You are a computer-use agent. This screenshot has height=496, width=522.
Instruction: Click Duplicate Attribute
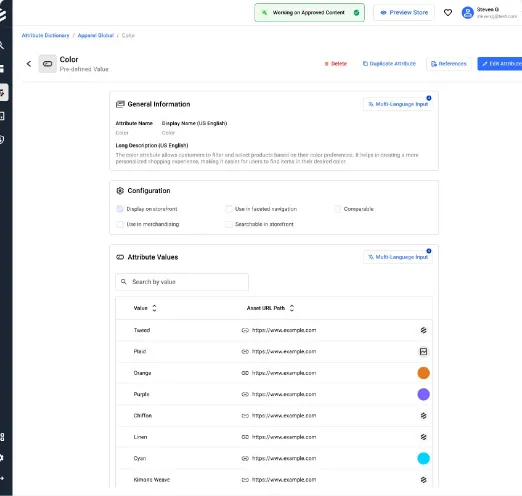pos(389,64)
